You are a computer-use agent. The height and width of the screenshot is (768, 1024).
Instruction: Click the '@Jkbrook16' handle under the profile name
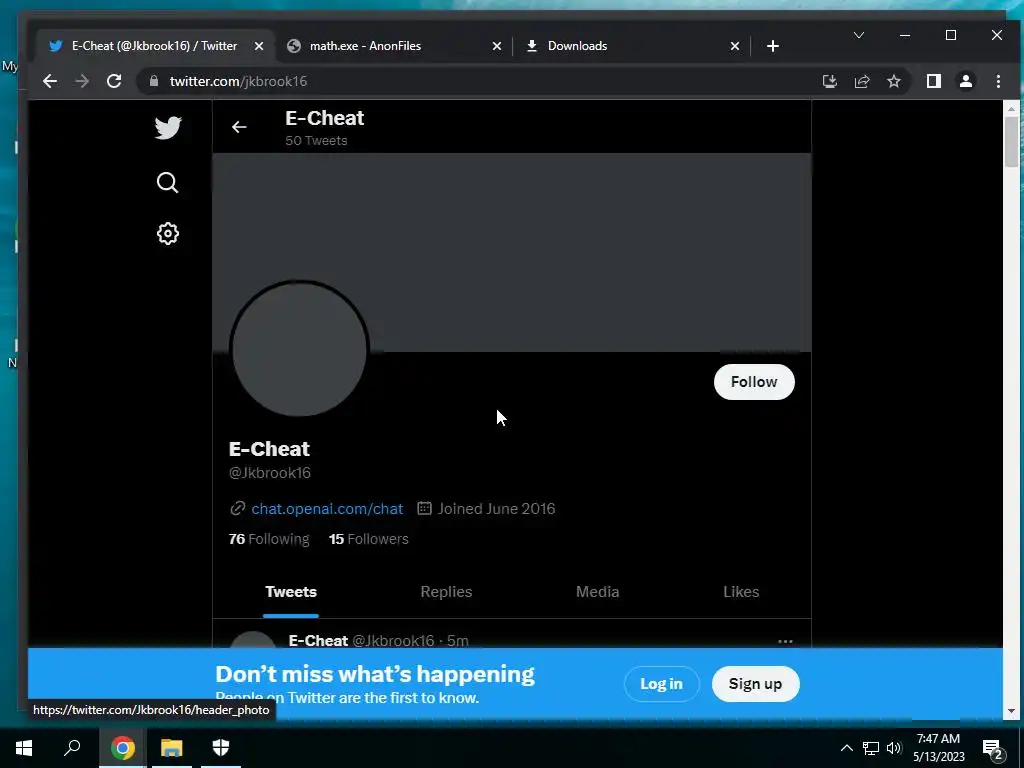tap(270, 473)
